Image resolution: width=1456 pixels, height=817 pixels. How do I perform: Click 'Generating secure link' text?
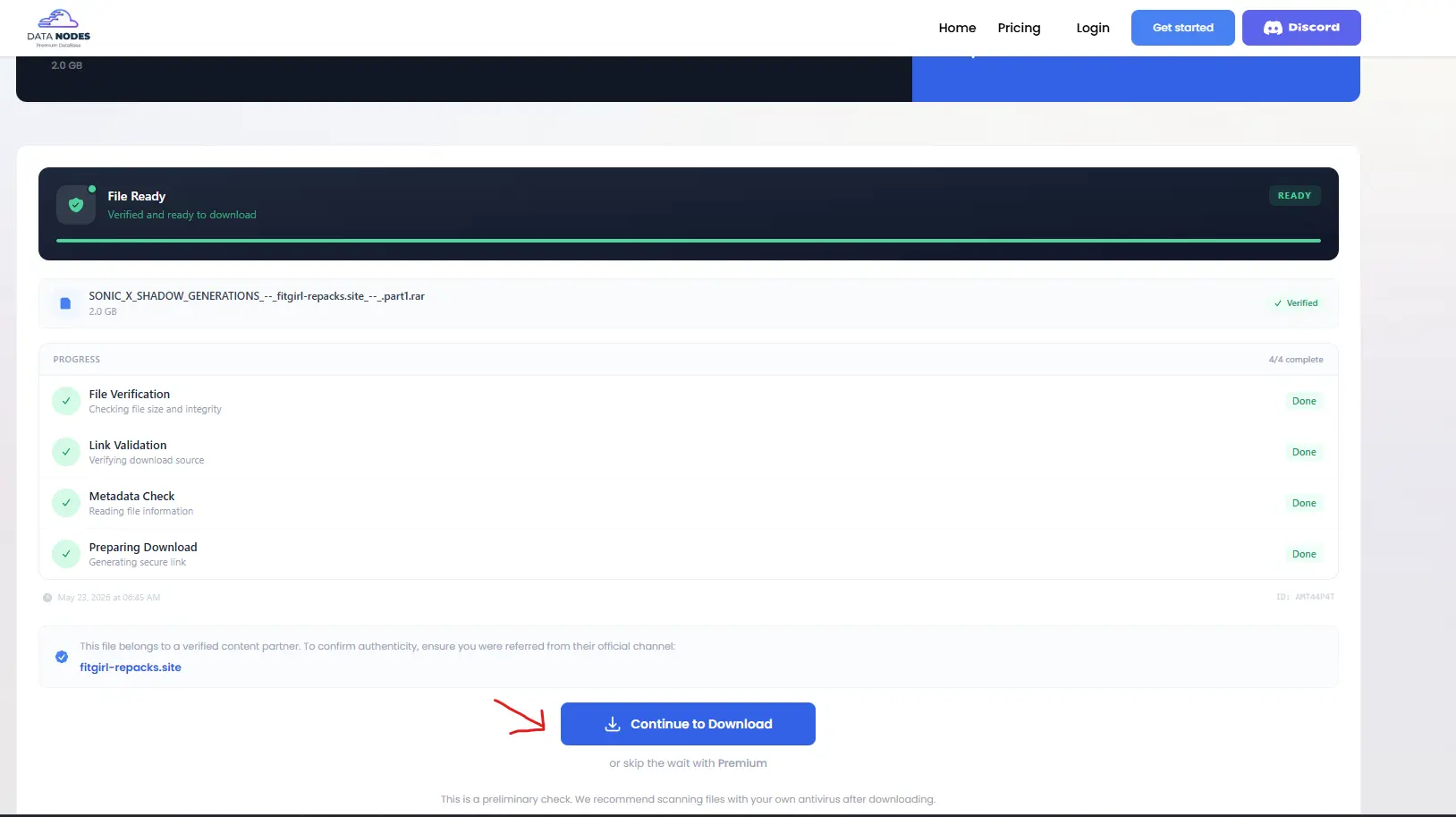click(x=138, y=563)
